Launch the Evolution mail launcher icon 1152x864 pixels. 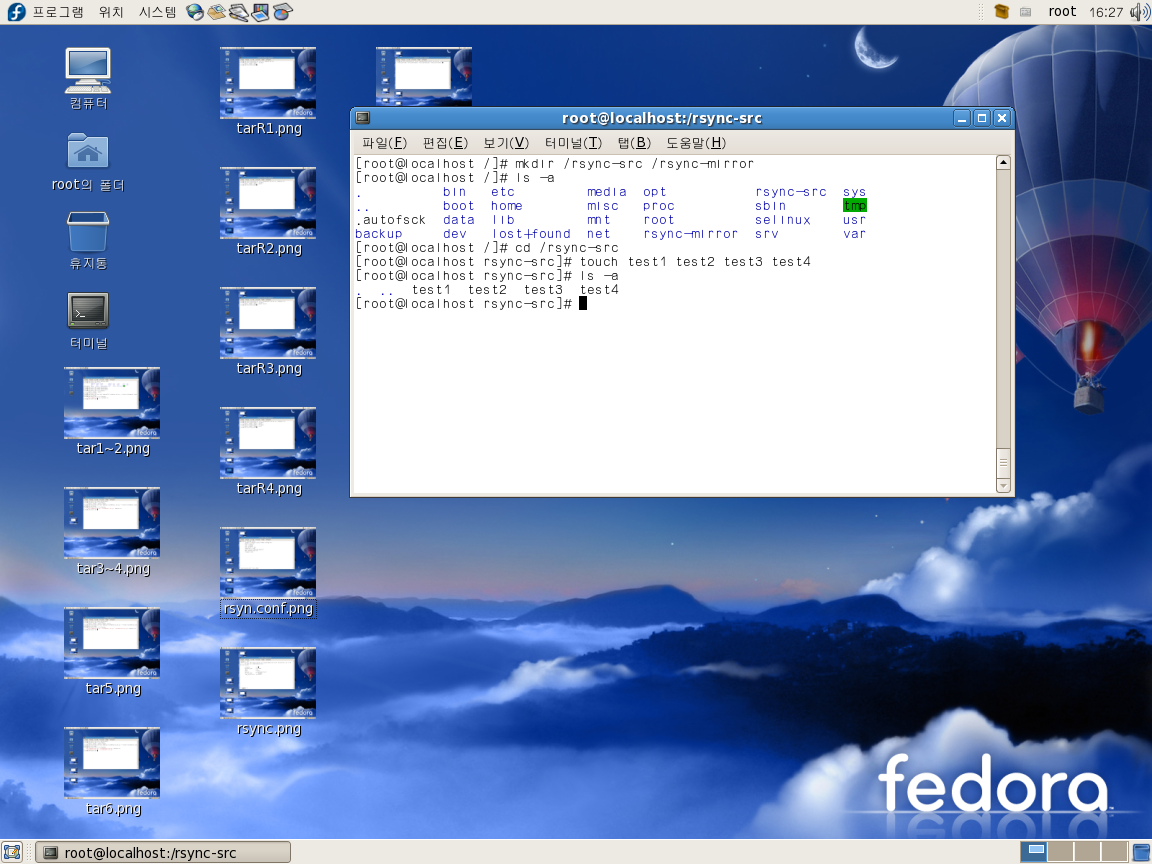pyautogui.click(x=217, y=12)
